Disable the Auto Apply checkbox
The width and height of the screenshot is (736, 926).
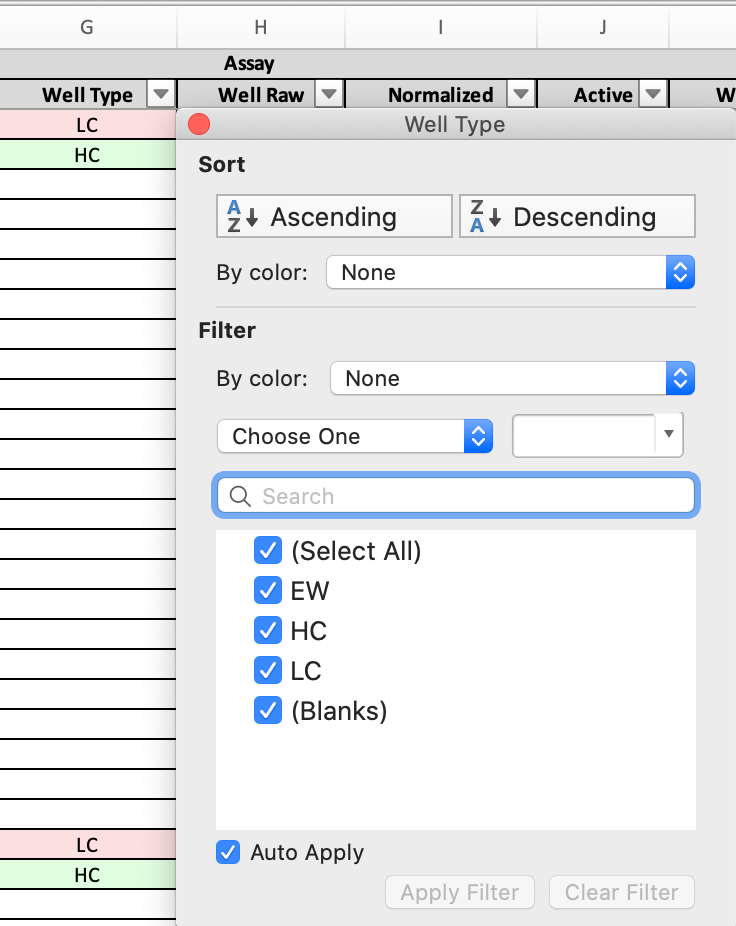(227, 852)
